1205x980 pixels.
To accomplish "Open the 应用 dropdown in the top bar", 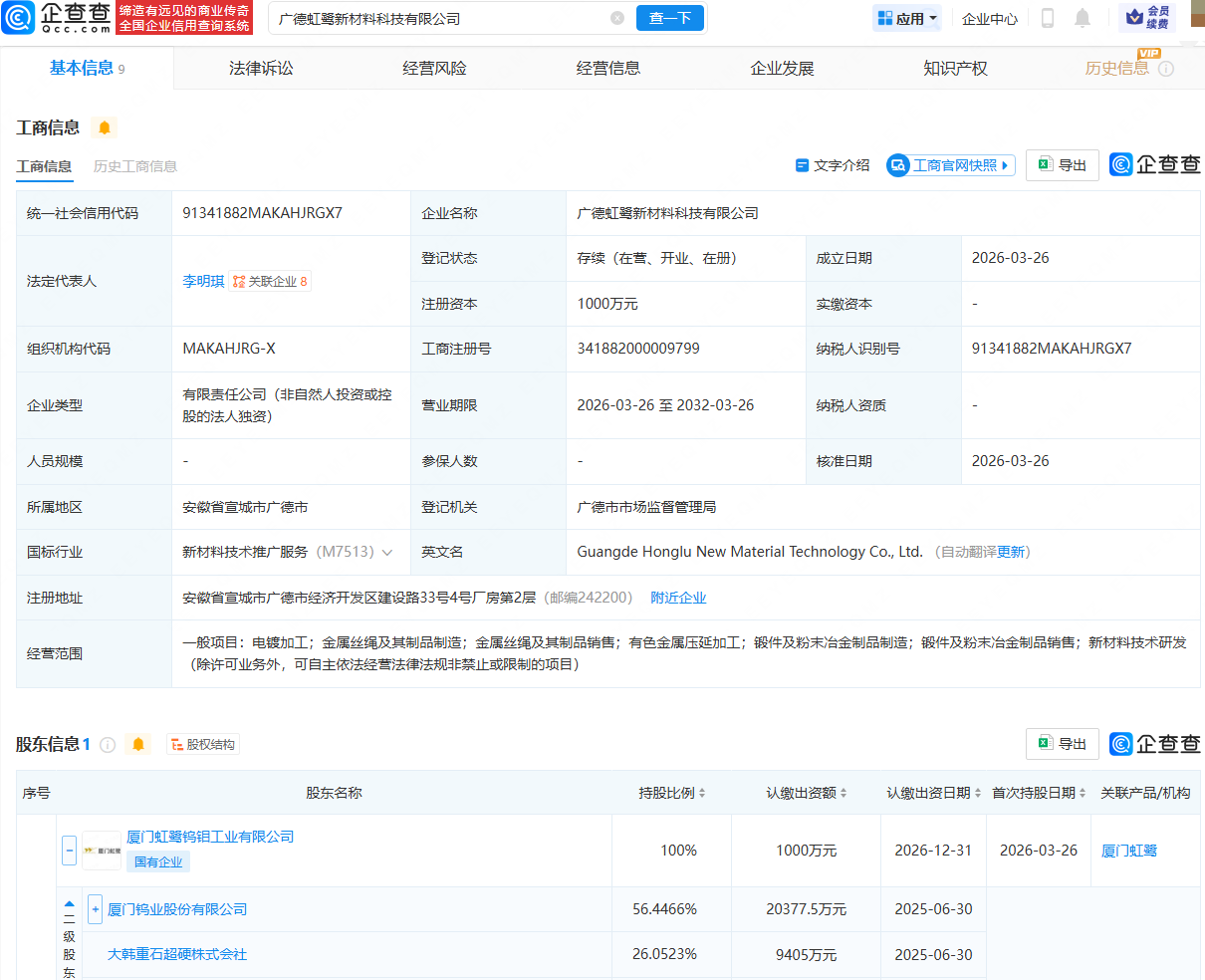I will [x=906, y=18].
